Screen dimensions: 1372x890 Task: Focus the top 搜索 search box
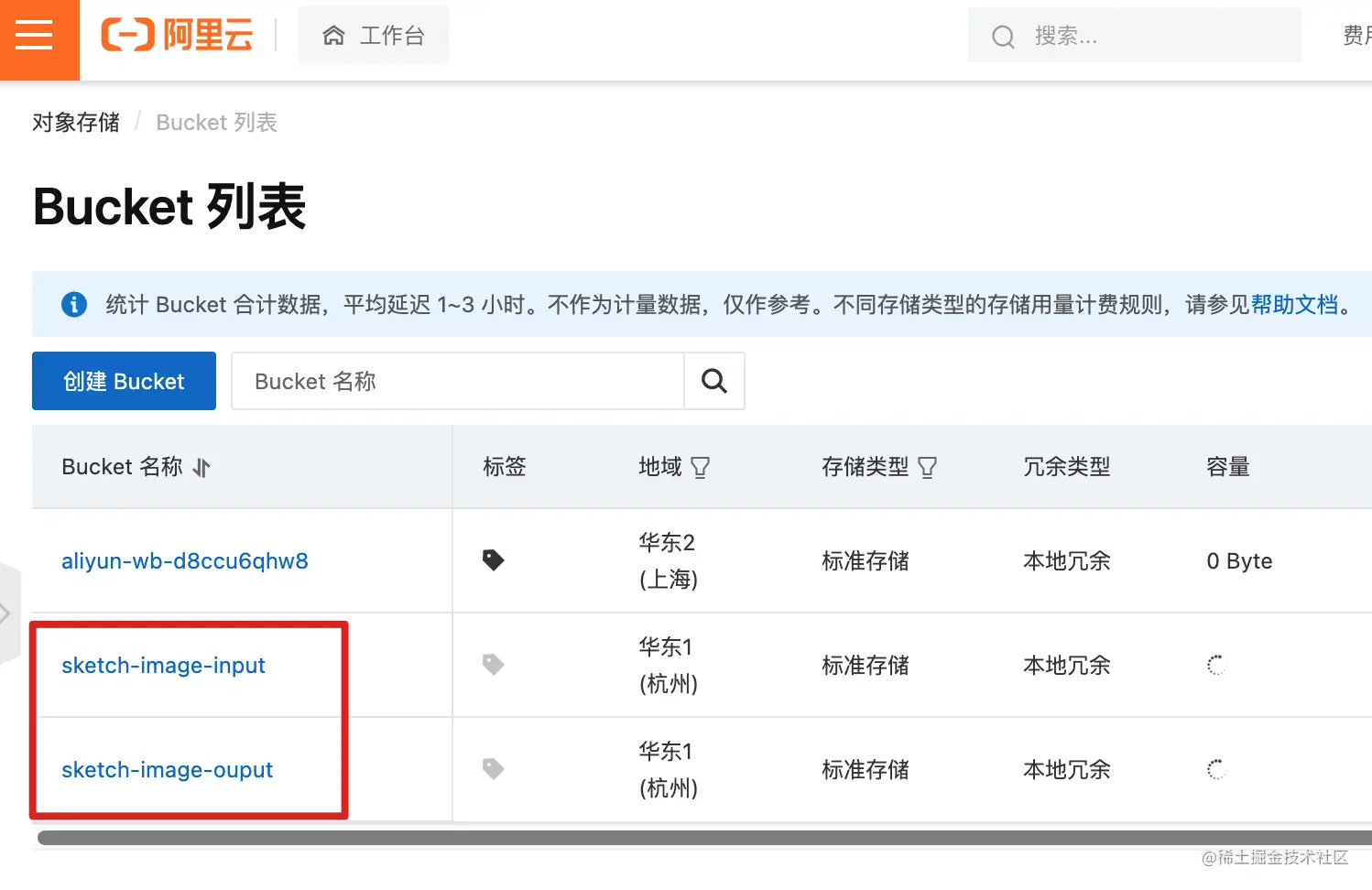pos(1134,36)
